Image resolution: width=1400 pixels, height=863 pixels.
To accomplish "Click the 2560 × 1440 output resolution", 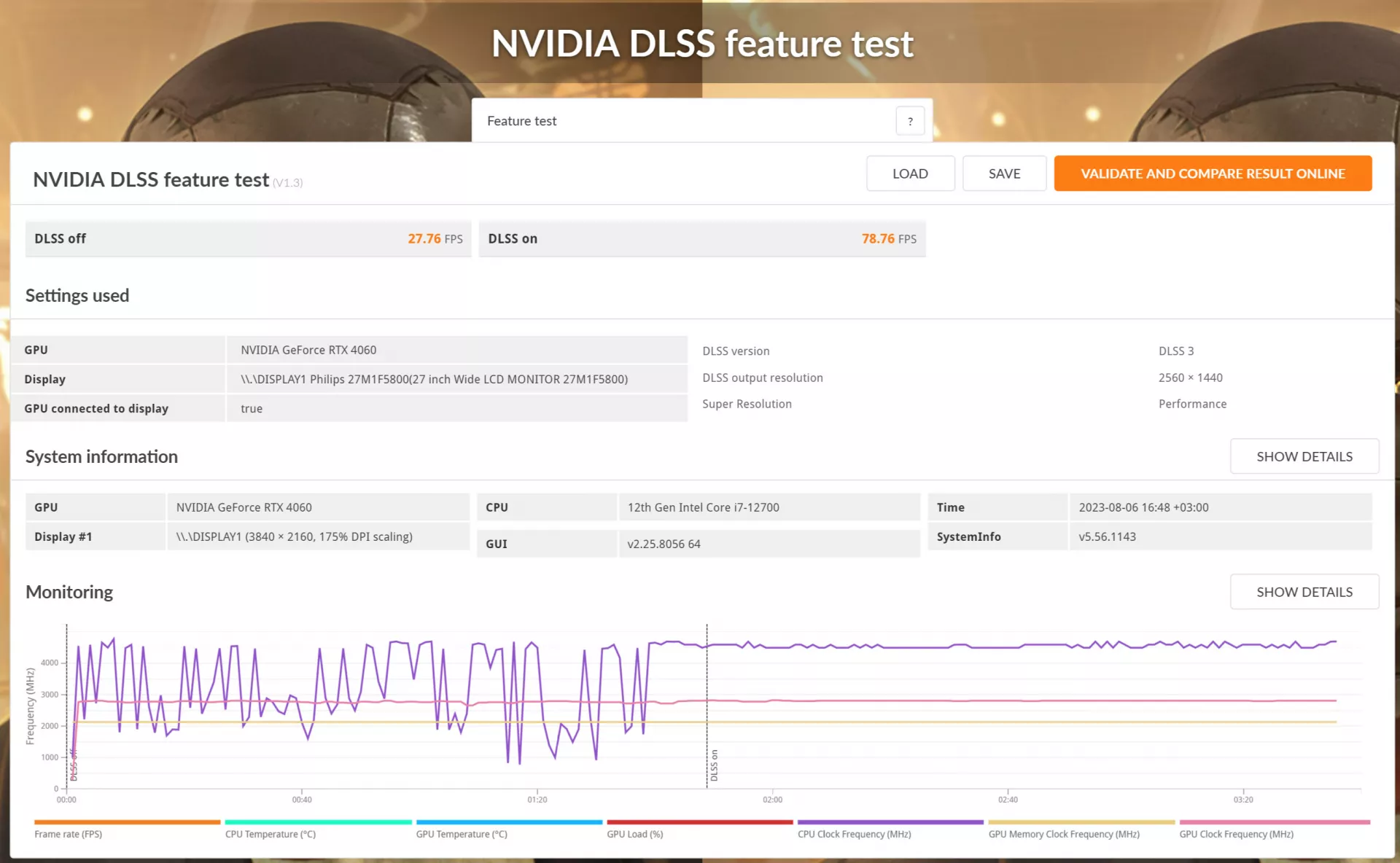I will [x=1191, y=378].
